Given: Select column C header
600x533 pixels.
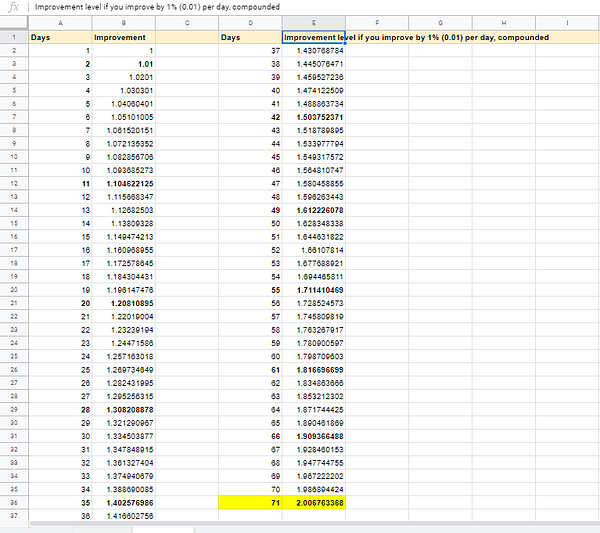Looking at the screenshot, I should click(187, 23).
